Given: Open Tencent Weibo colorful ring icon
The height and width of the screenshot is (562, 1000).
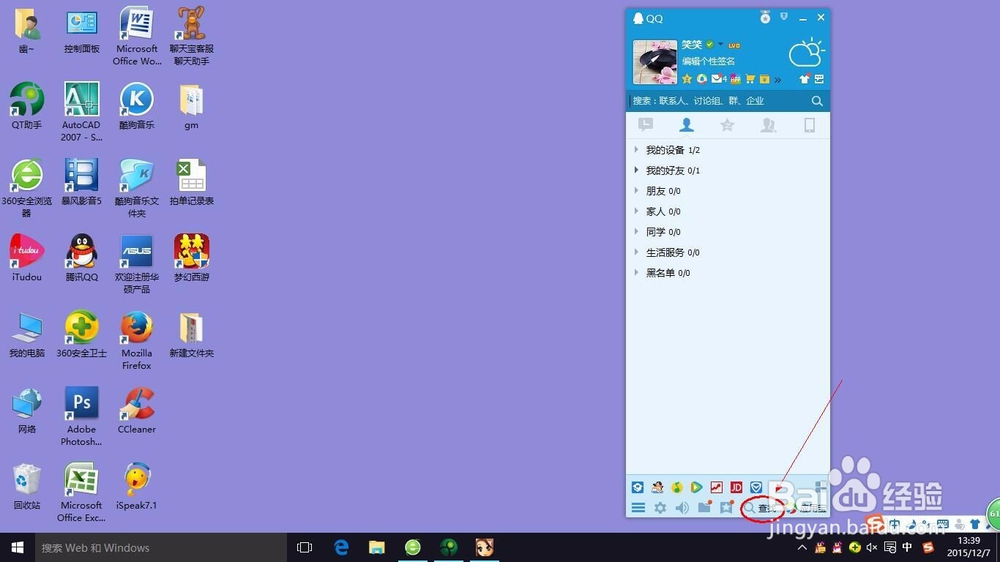Looking at the screenshot, I should tap(702, 79).
